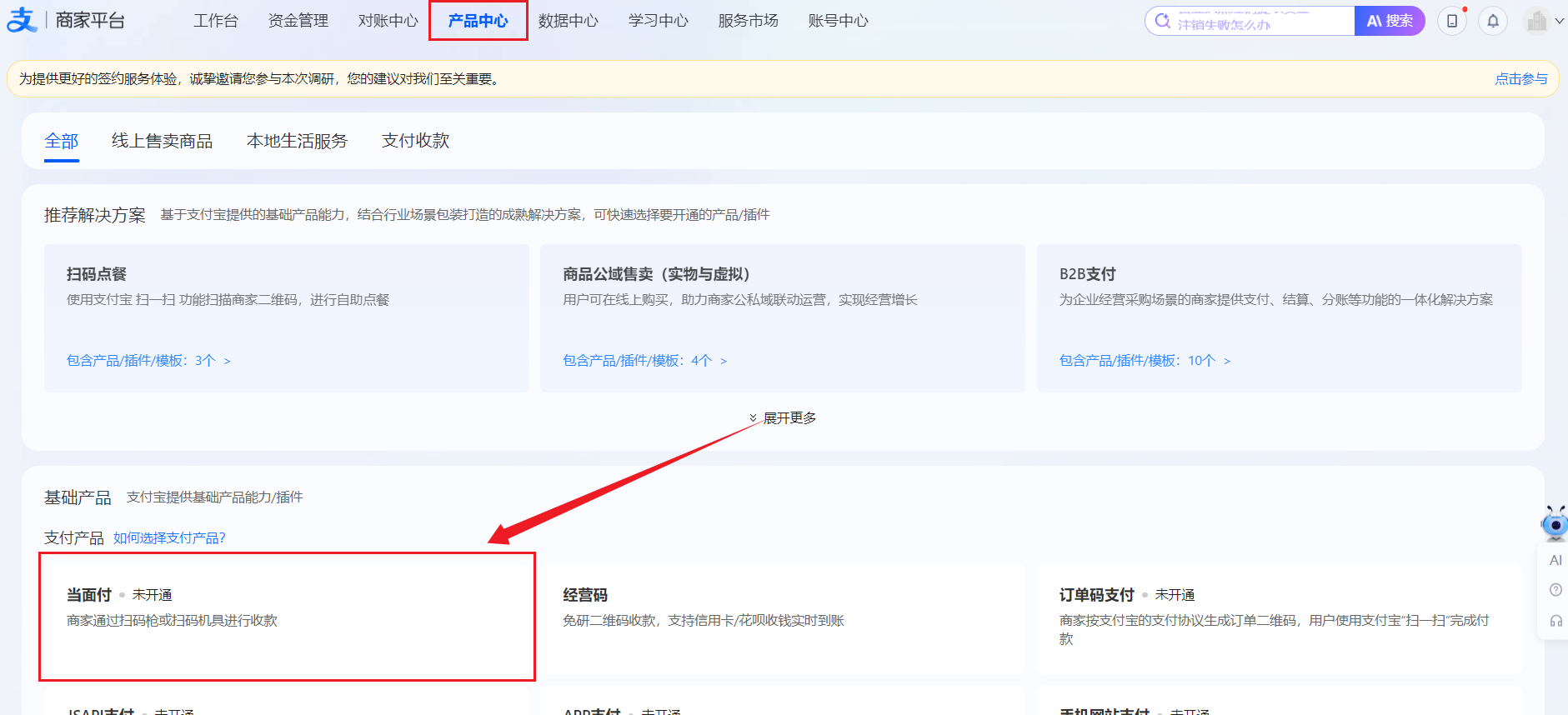Open B2B支付 included products 10个 link
1568x715 pixels.
1144,361
